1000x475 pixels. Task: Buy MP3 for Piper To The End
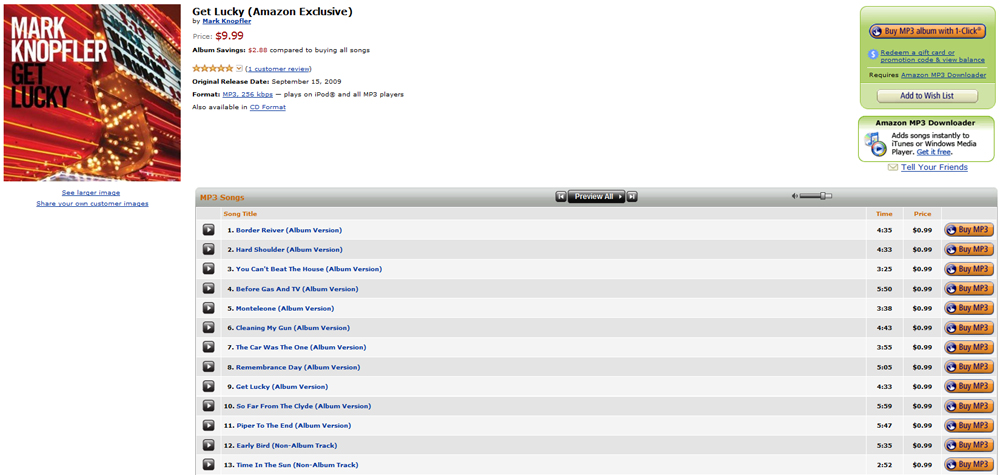969,425
